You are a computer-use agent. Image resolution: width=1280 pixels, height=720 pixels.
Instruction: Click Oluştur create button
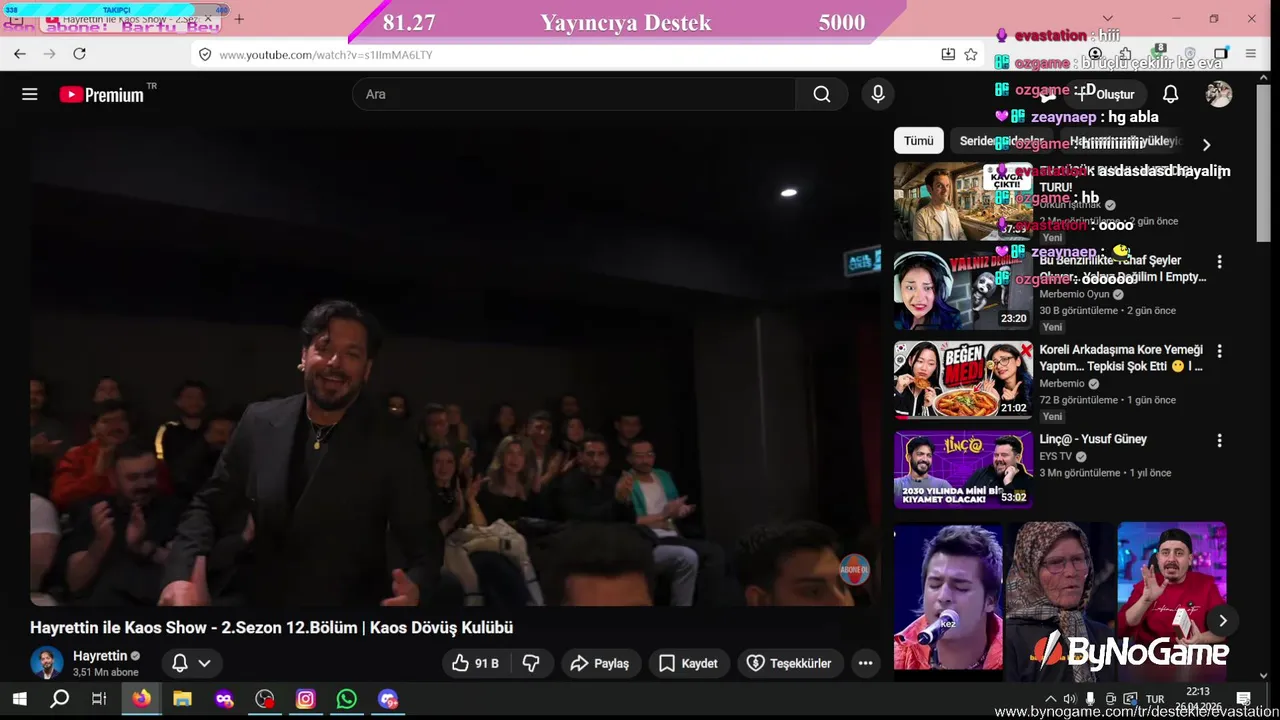(x=1104, y=94)
